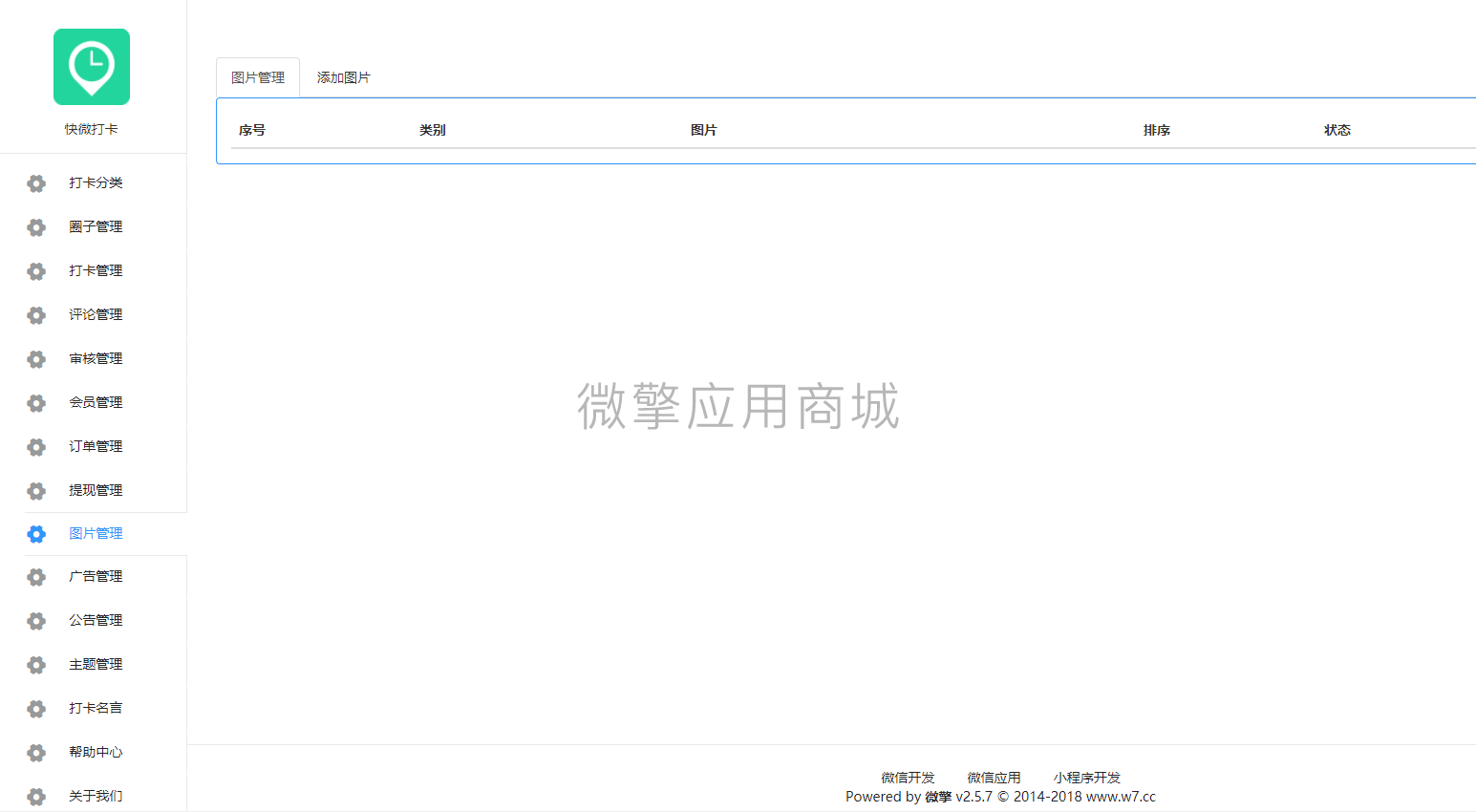Select the 图片管理 tab
Viewport: 1476px width, 812px height.
point(257,77)
